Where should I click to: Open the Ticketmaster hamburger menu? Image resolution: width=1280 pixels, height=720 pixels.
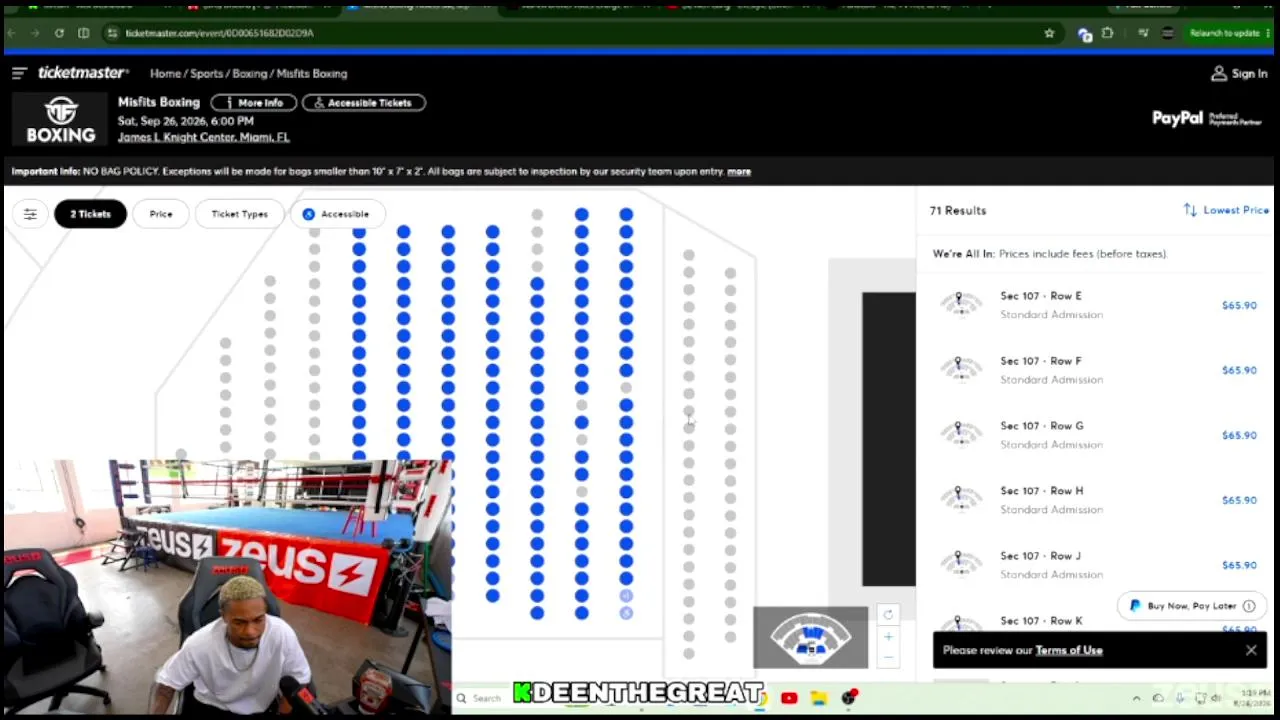click(x=19, y=73)
